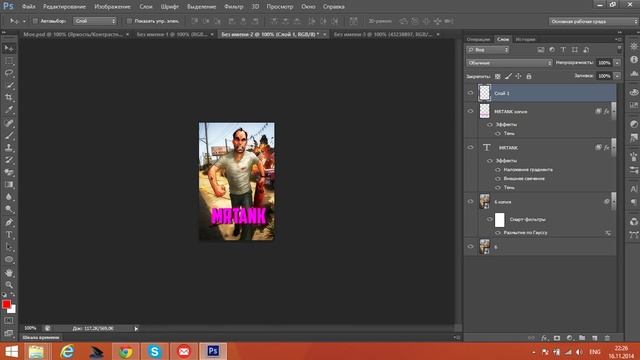The height and width of the screenshot is (360, 640).
Task: Hide the 6 копия layer
Action: pyautogui.click(x=471, y=202)
